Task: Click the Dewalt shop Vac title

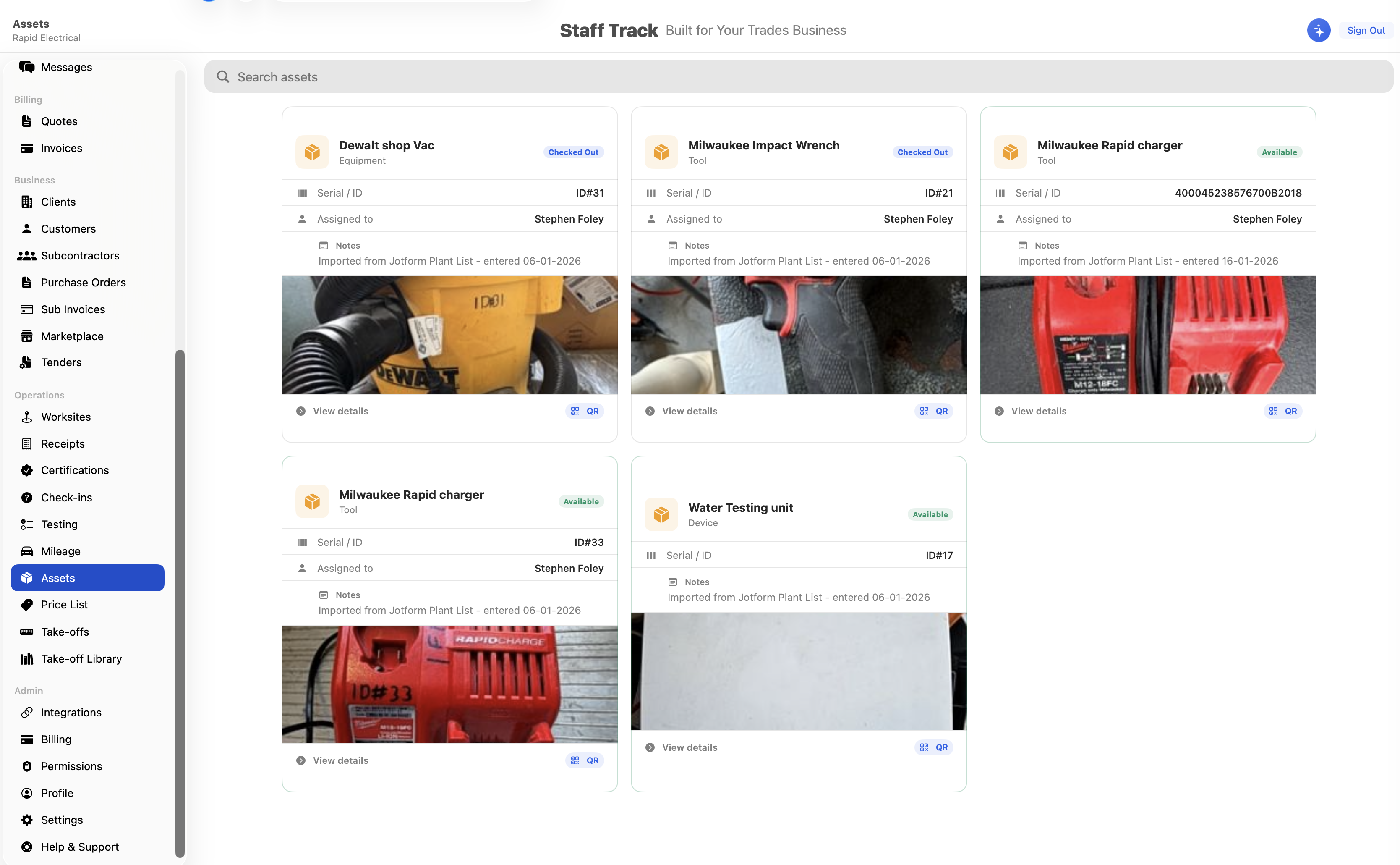Action: pos(387,145)
